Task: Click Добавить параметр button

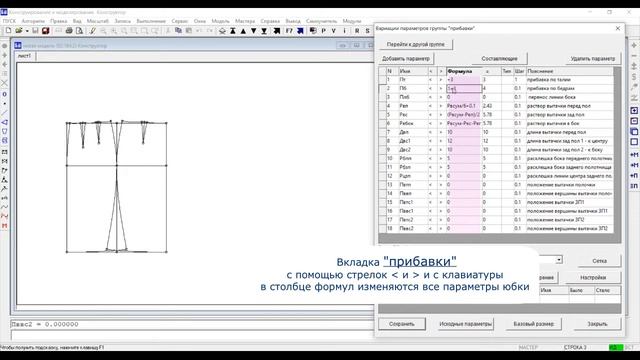Action: [x=406, y=58]
